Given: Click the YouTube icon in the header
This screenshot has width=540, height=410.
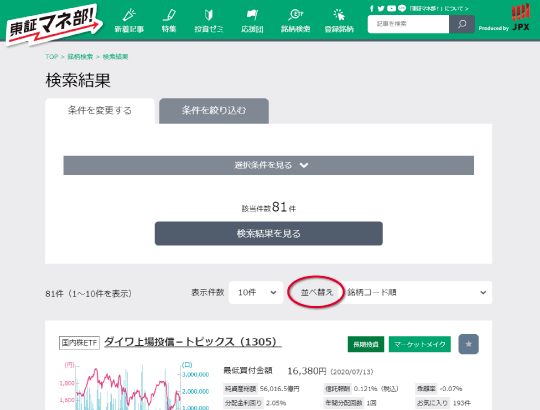Looking at the screenshot, I should coord(391,9).
